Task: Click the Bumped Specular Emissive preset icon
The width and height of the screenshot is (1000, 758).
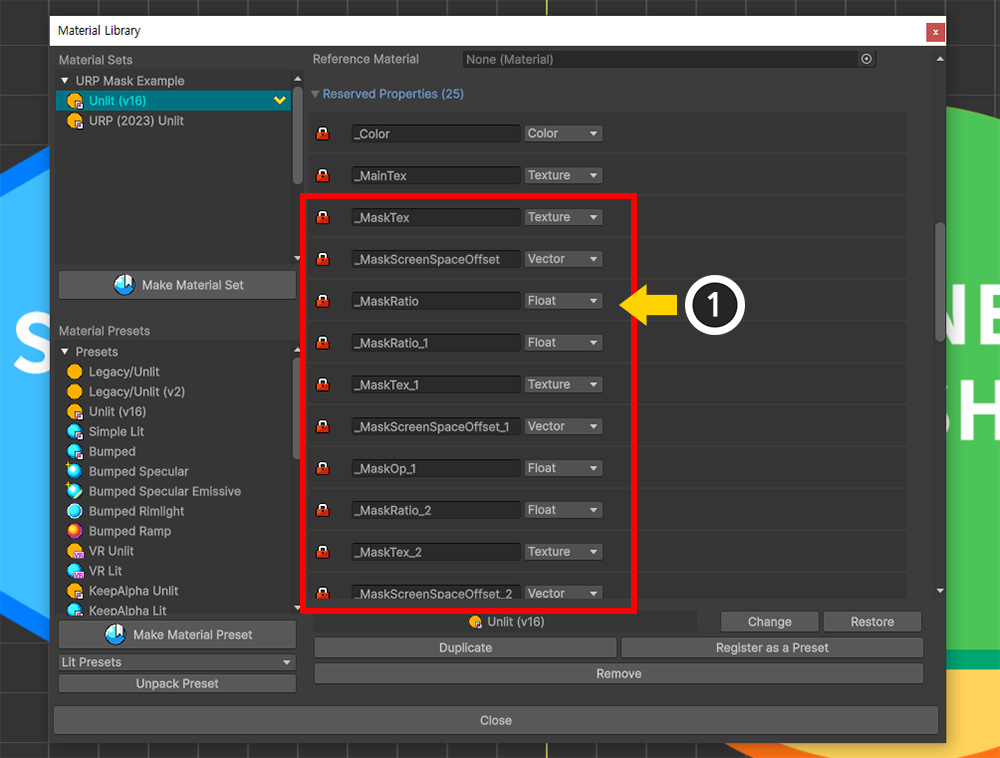Action: coord(74,491)
